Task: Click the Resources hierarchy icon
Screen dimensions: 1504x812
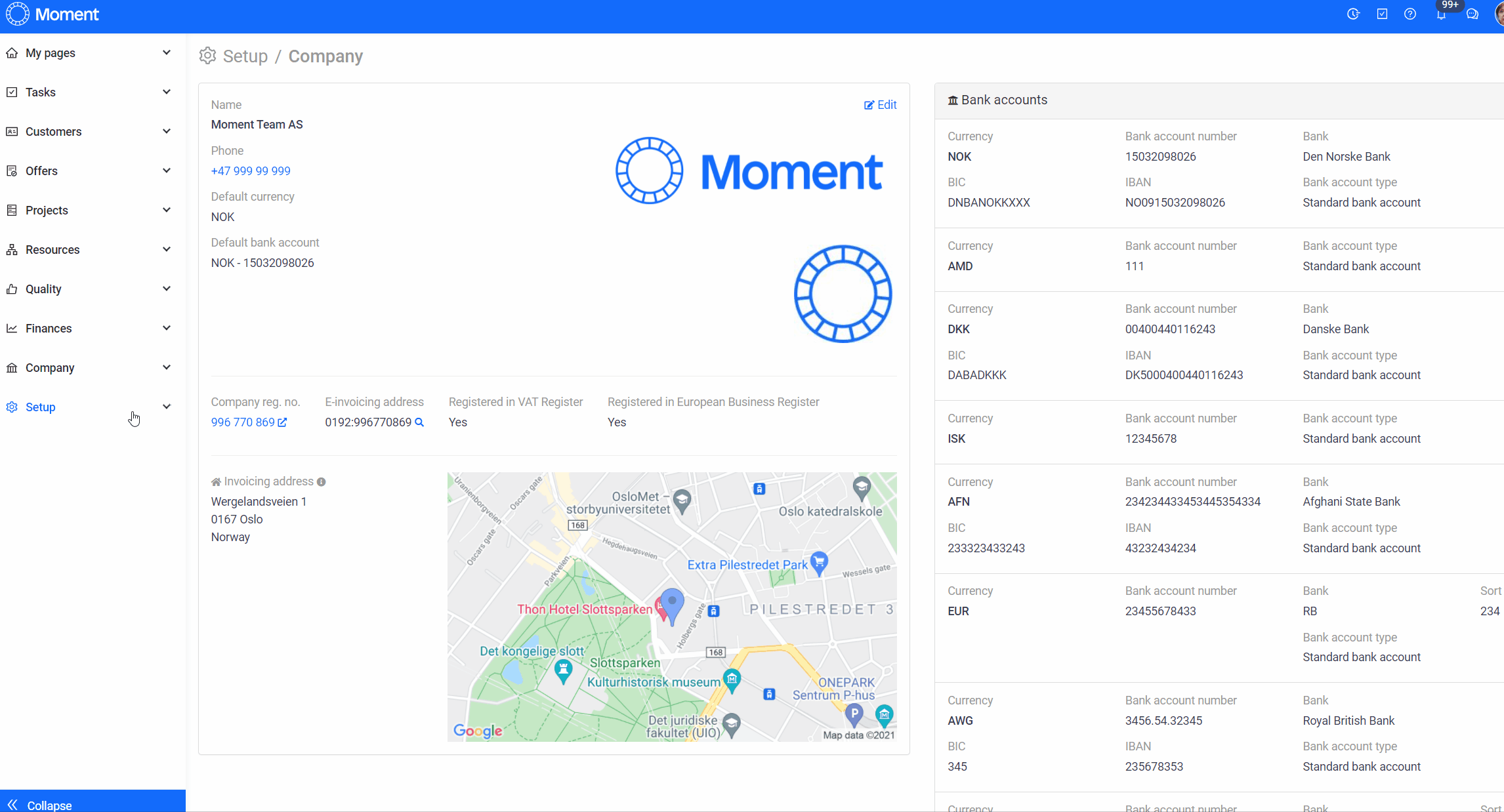Action: coord(12,250)
